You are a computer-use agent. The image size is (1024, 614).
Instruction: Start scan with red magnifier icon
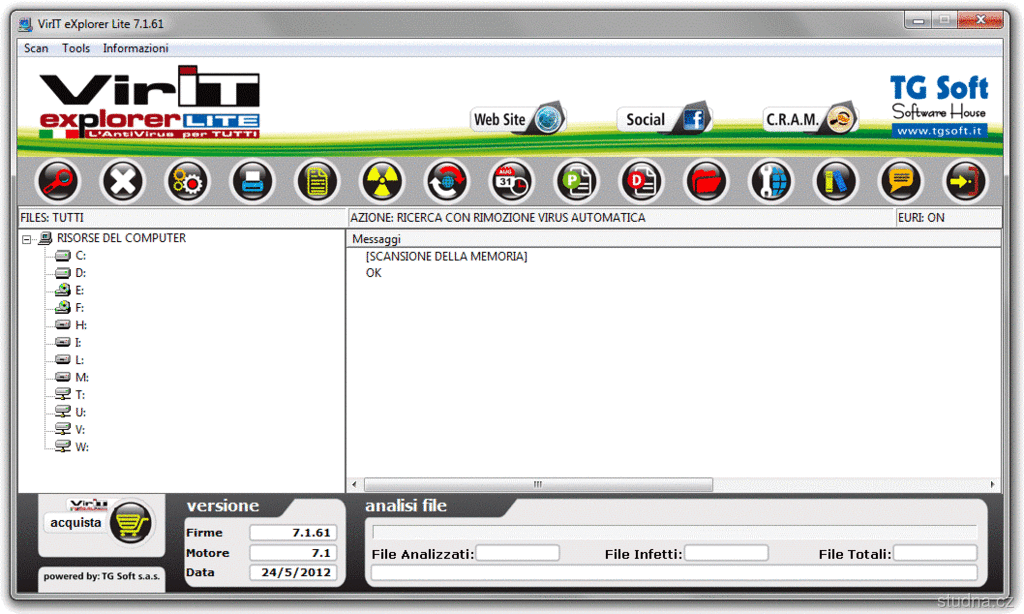coord(58,182)
